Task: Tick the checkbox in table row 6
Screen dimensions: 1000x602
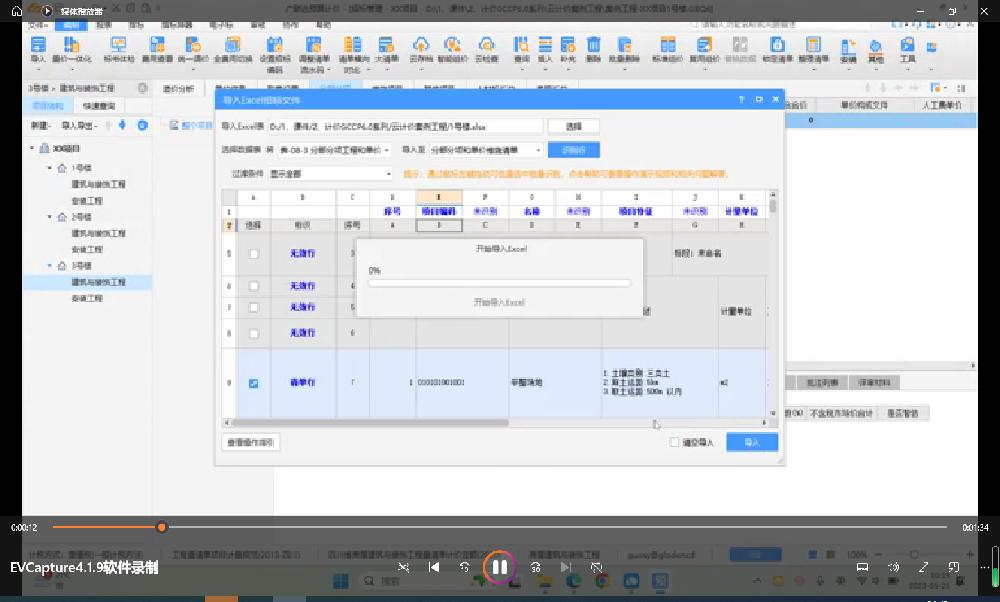Action: tap(254, 286)
